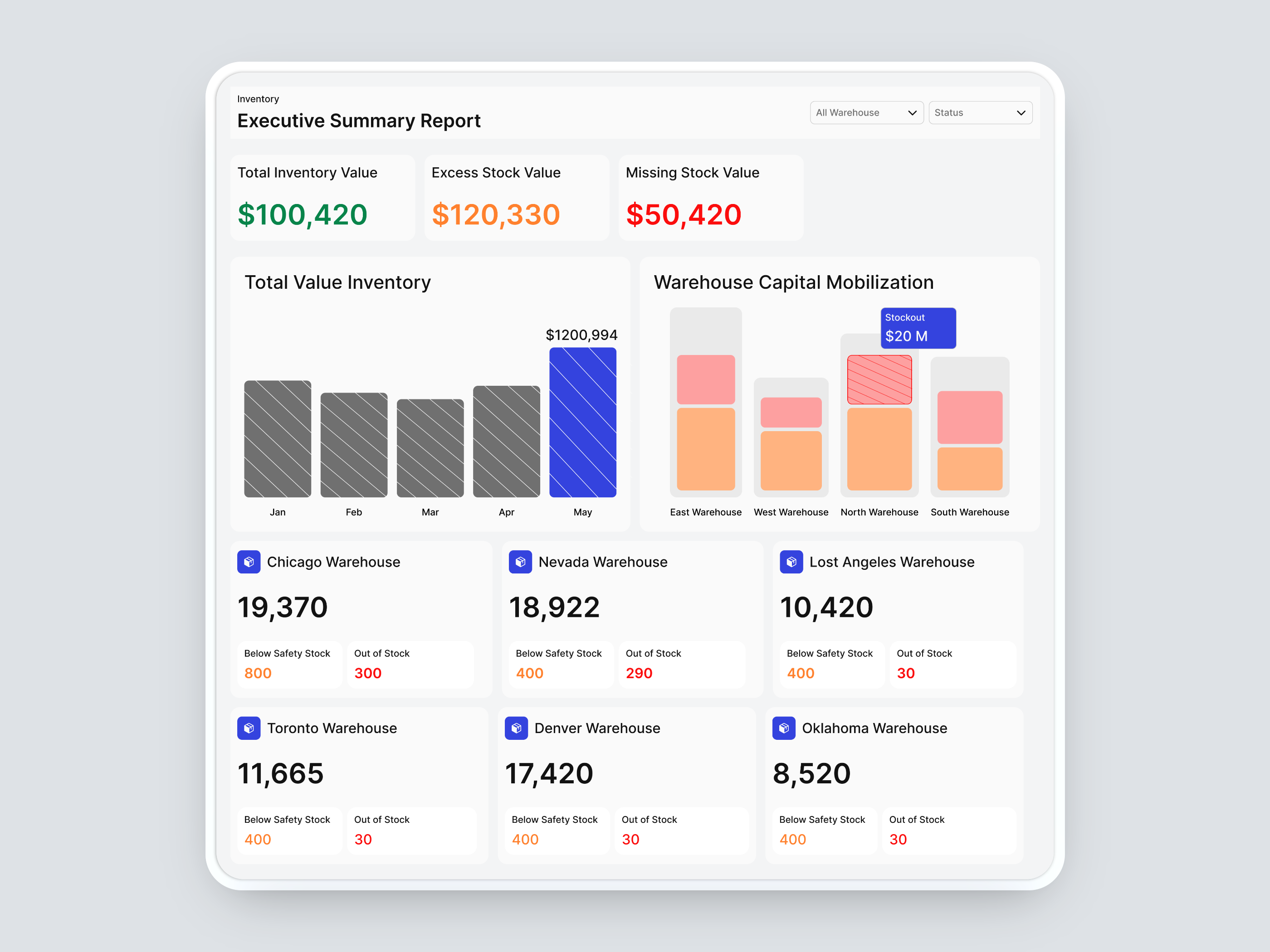Click the Nevada Warehouse package icon
1270x952 pixels.
click(x=521, y=562)
